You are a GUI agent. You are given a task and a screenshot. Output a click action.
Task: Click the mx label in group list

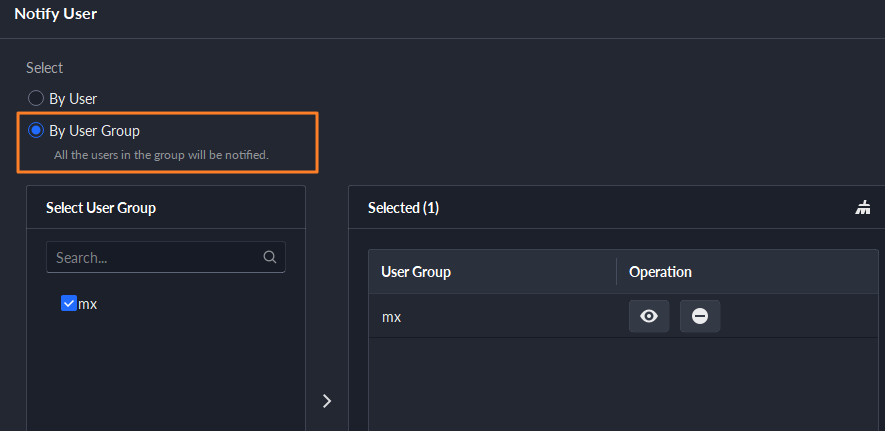click(88, 304)
